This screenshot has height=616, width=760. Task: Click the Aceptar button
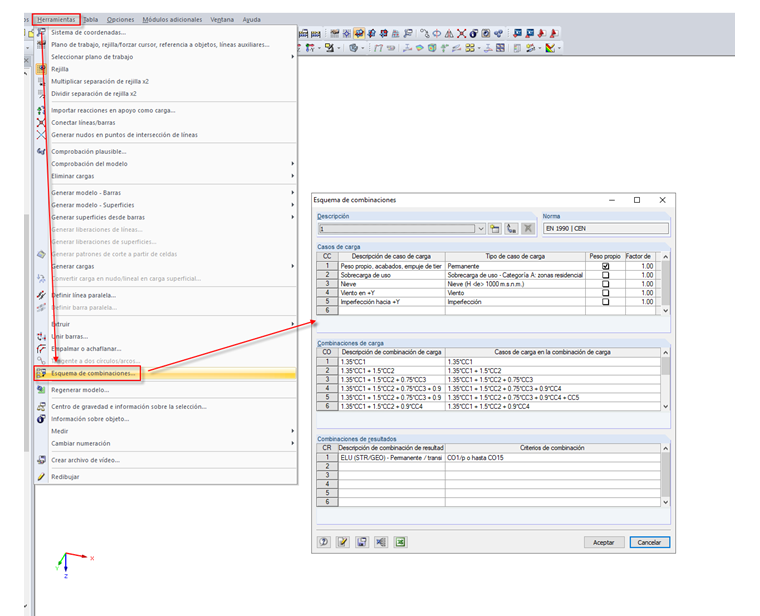click(603, 542)
